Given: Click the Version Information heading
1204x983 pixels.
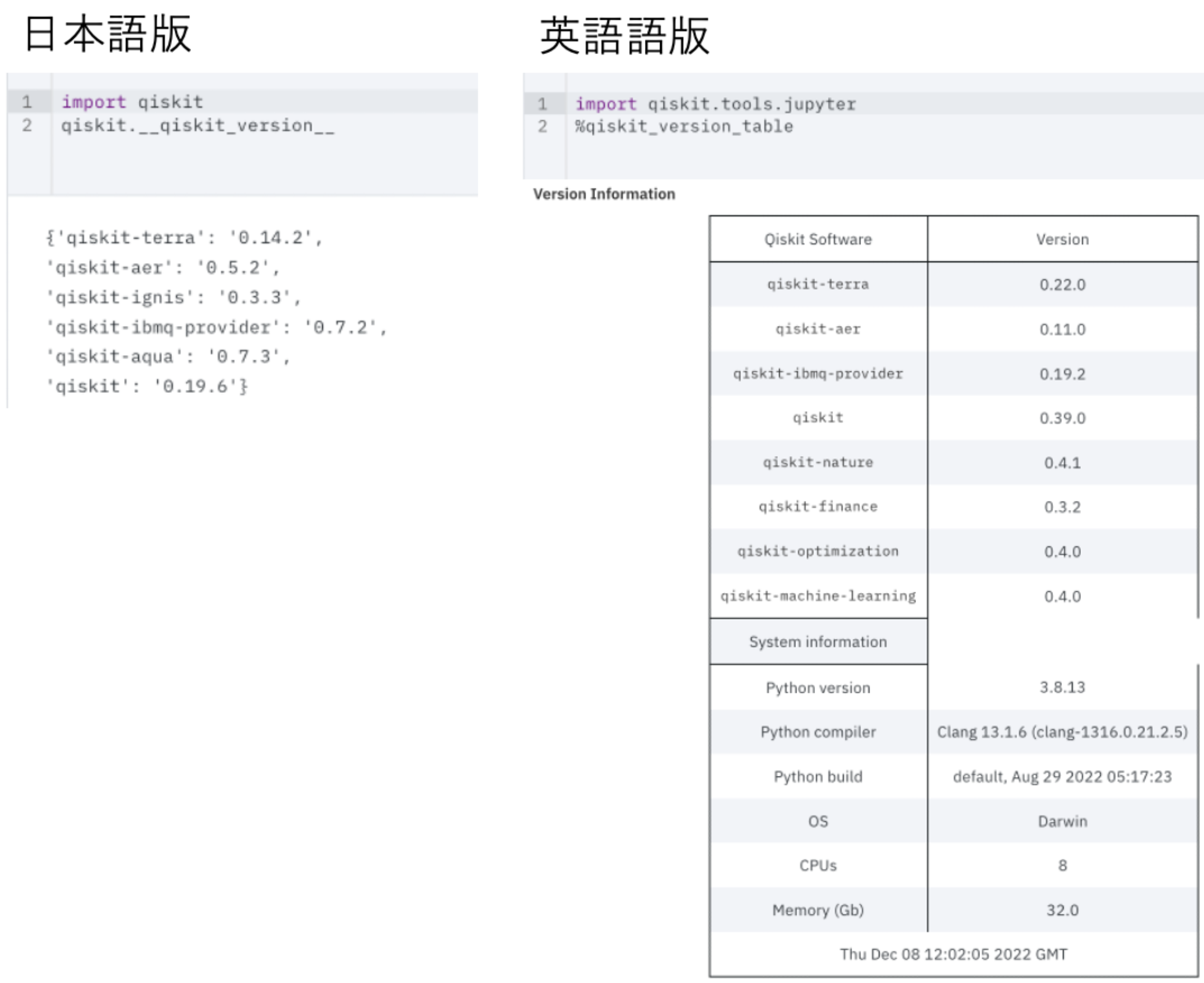Looking at the screenshot, I should coord(604,194).
